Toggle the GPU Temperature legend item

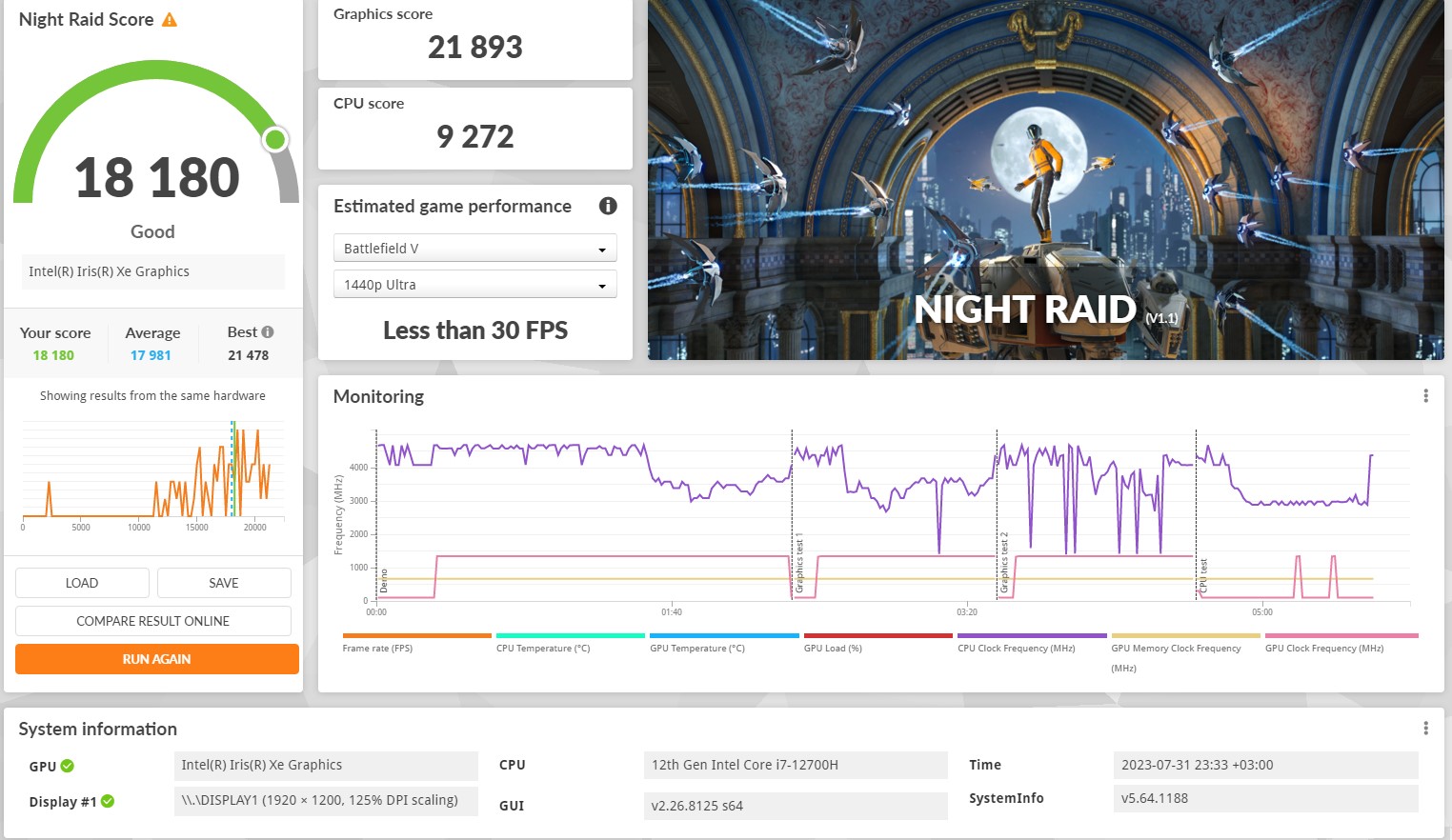[724, 643]
